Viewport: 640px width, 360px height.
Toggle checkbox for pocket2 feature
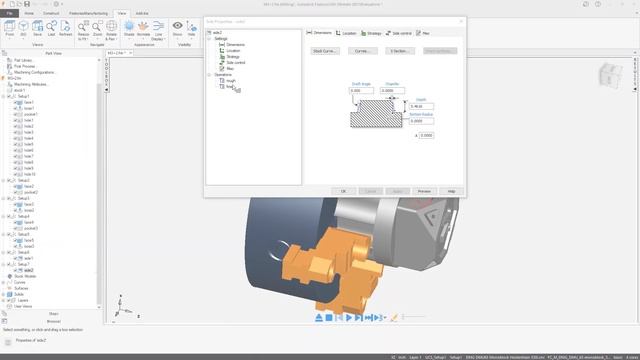(x=15, y=192)
